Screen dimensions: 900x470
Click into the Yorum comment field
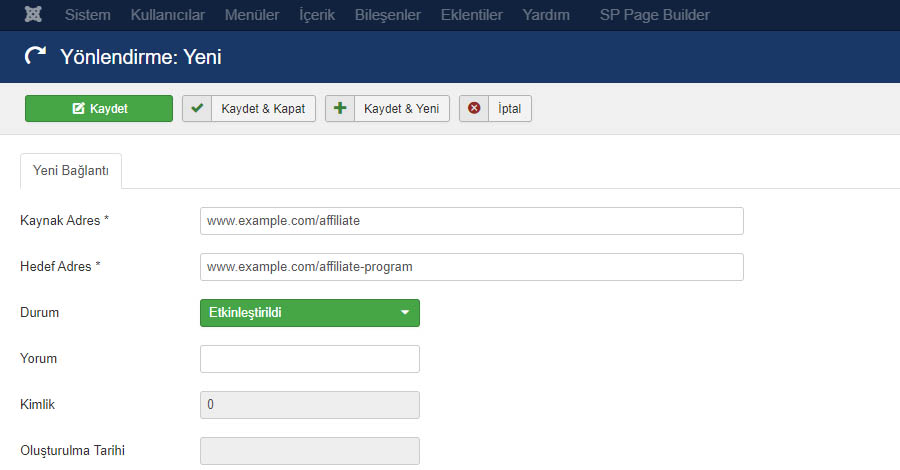point(310,359)
